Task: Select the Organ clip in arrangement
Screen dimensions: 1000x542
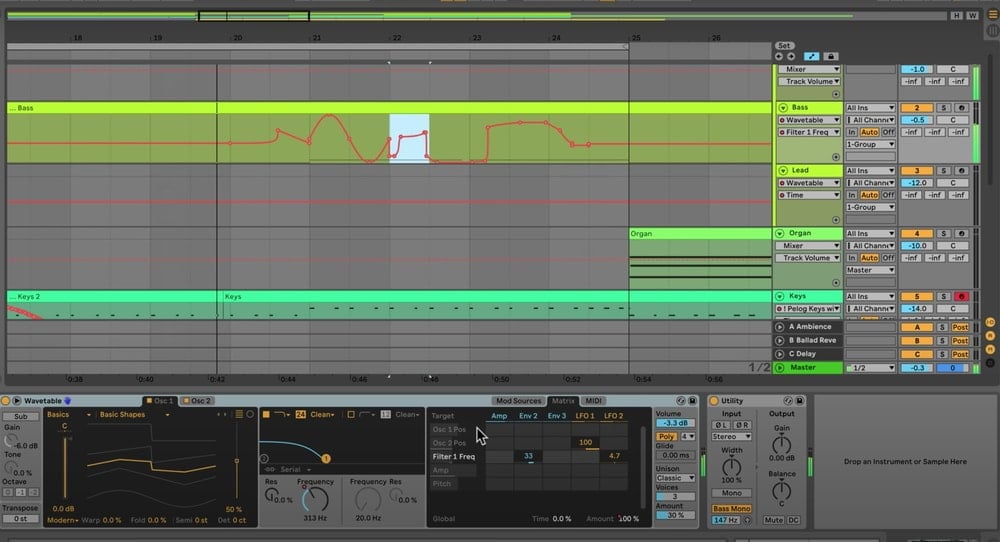Action: coord(700,234)
